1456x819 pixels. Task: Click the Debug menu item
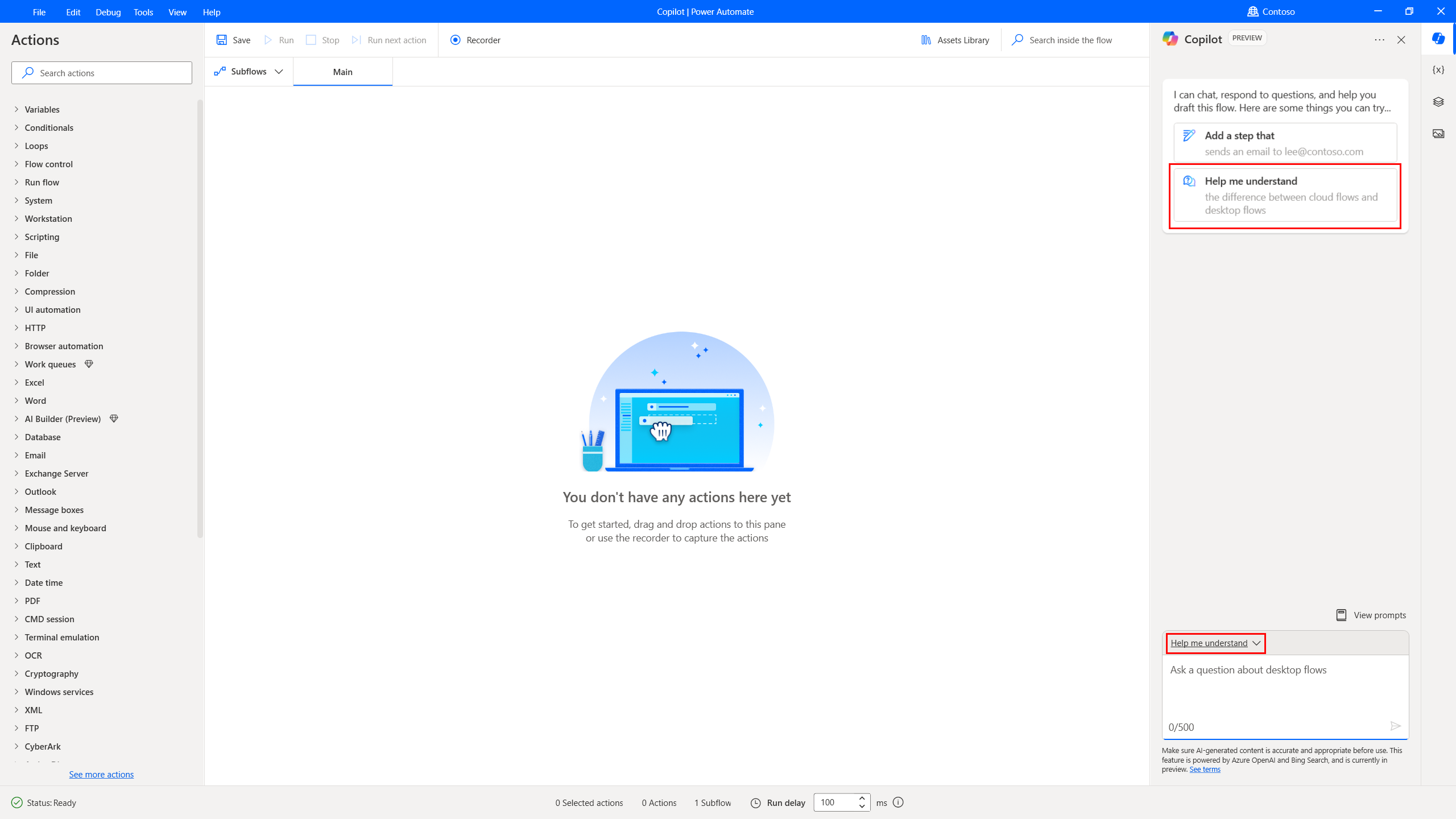point(108,11)
